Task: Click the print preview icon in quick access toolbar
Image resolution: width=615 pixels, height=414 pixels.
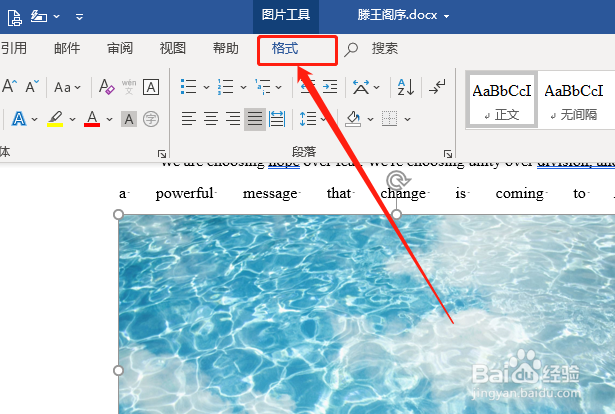Action: 15,17
